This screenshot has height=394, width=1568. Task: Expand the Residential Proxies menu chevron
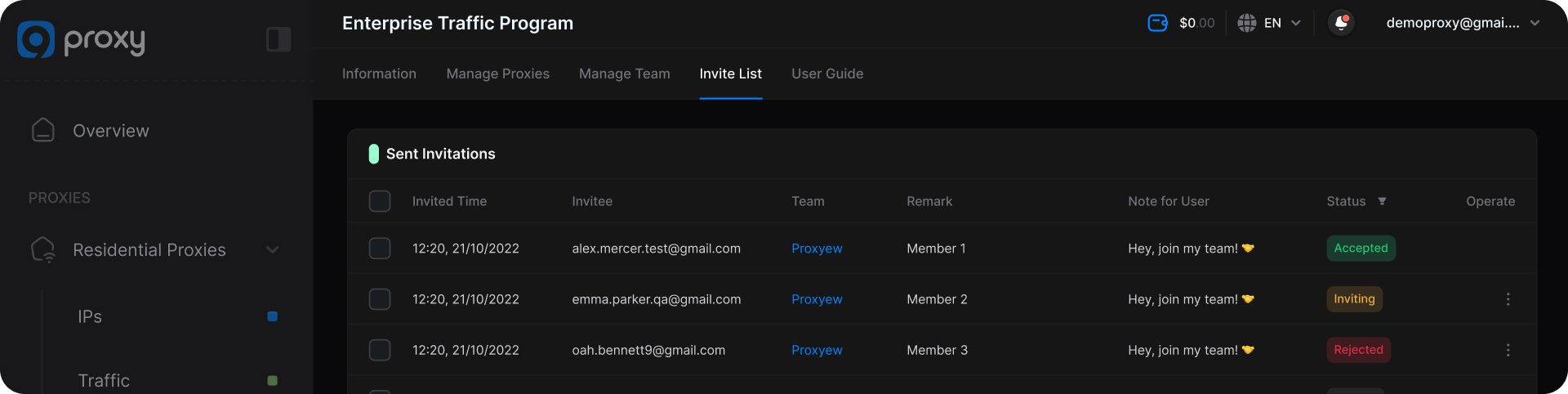pyautogui.click(x=273, y=250)
